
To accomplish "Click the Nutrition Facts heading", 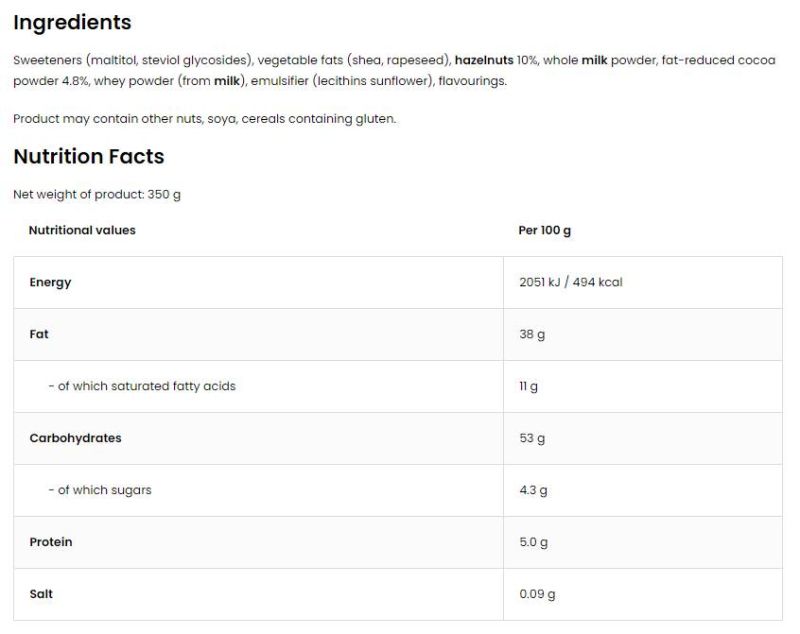I will tap(88, 156).
